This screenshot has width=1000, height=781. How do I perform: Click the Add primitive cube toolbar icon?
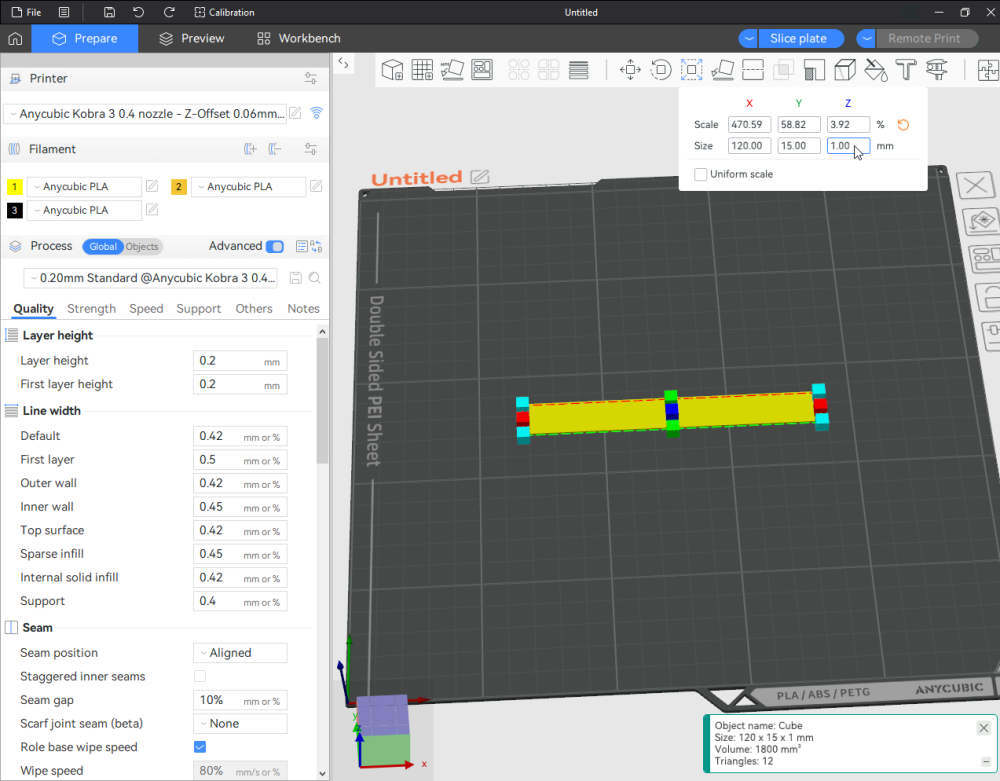pyautogui.click(x=392, y=69)
